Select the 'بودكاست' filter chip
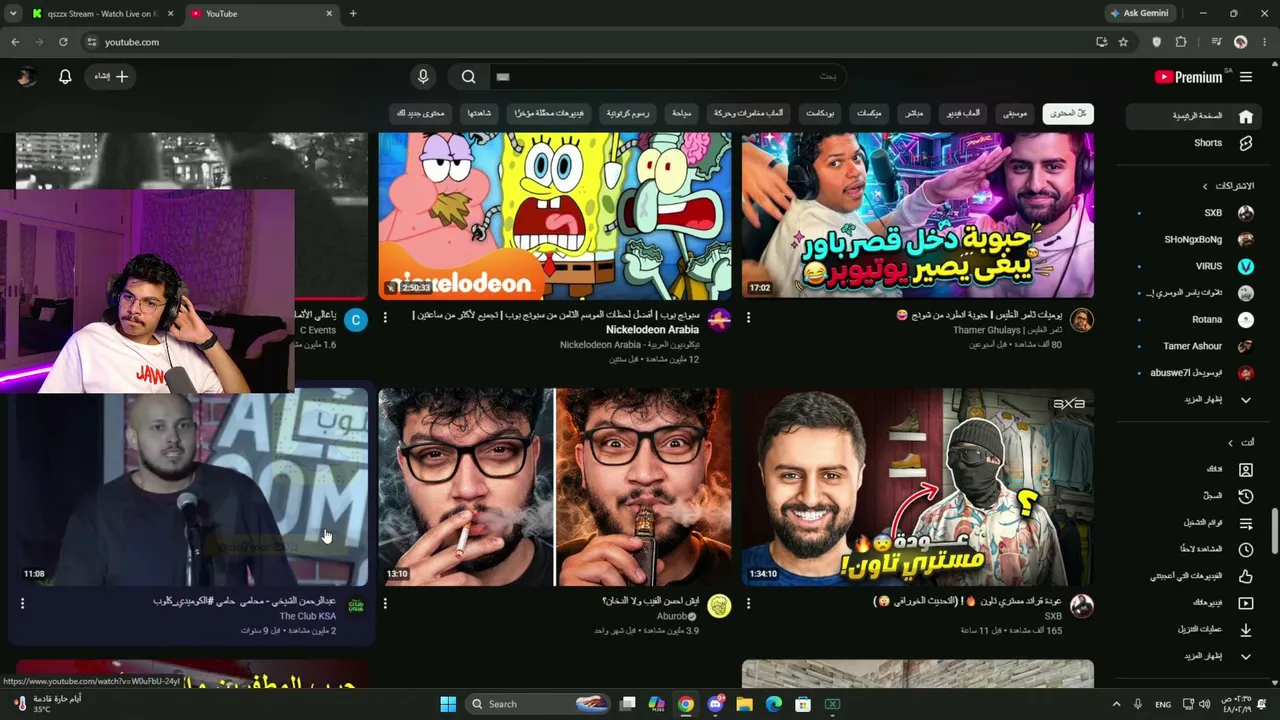This screenshot has height=720, width=1280. [820, 114]
